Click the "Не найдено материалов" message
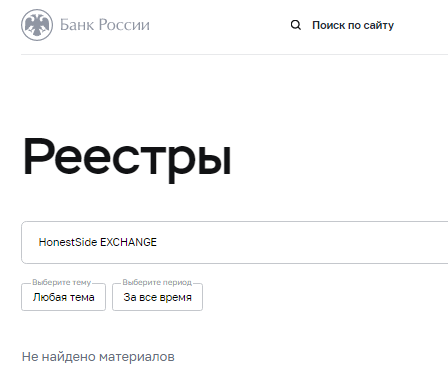The height and width of the screenshot is (375, 448). click(98, 357)
